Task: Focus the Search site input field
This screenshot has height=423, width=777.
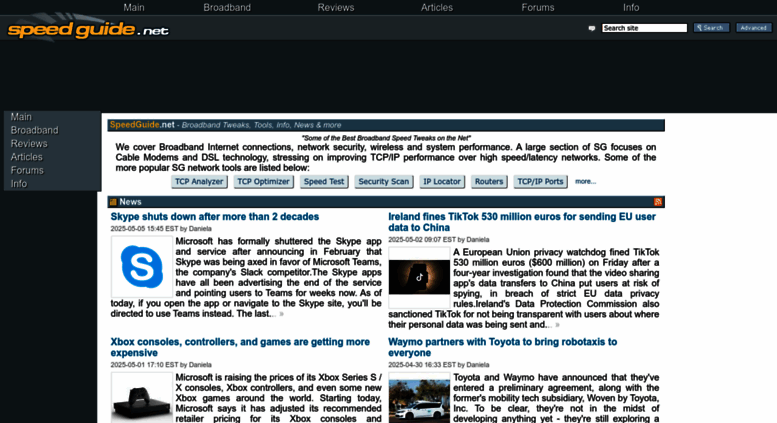Action: [x=644, y=28]
